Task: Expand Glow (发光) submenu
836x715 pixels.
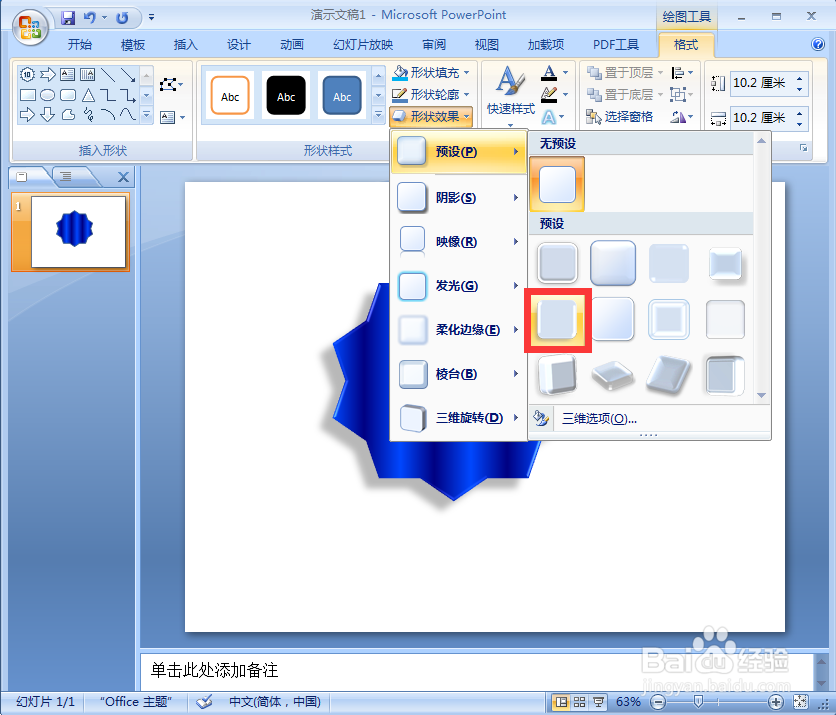Action: [459, 286]
